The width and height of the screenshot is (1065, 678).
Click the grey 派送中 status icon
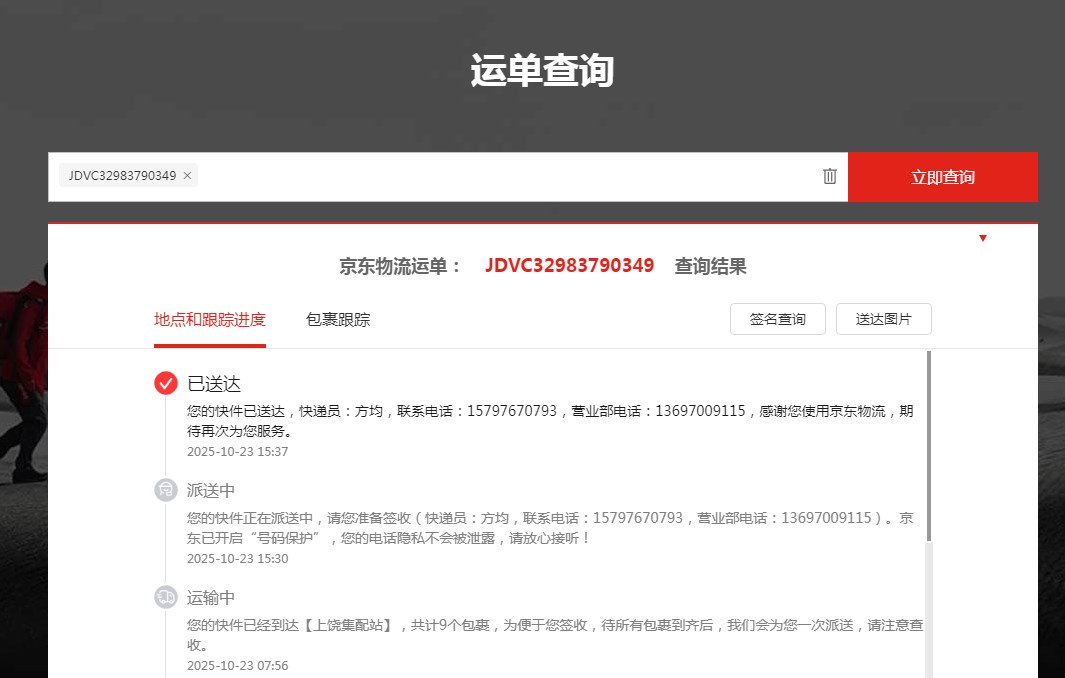click(166, 490)
